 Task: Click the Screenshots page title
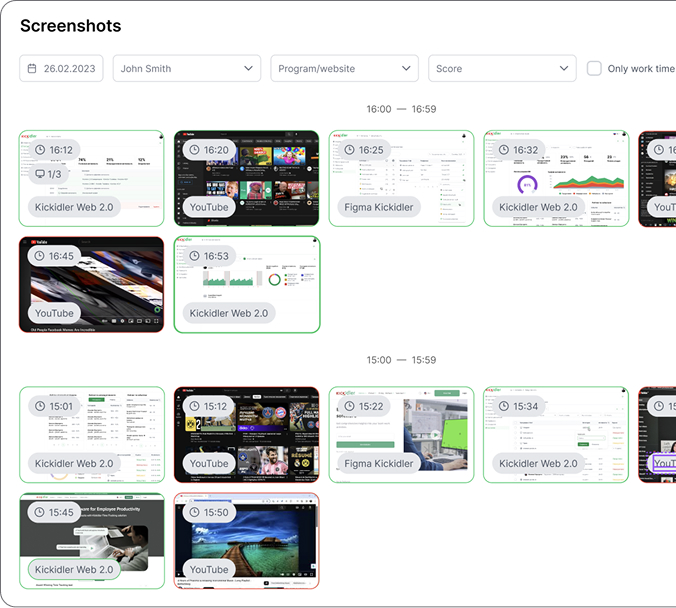click(x=71, y=26)
